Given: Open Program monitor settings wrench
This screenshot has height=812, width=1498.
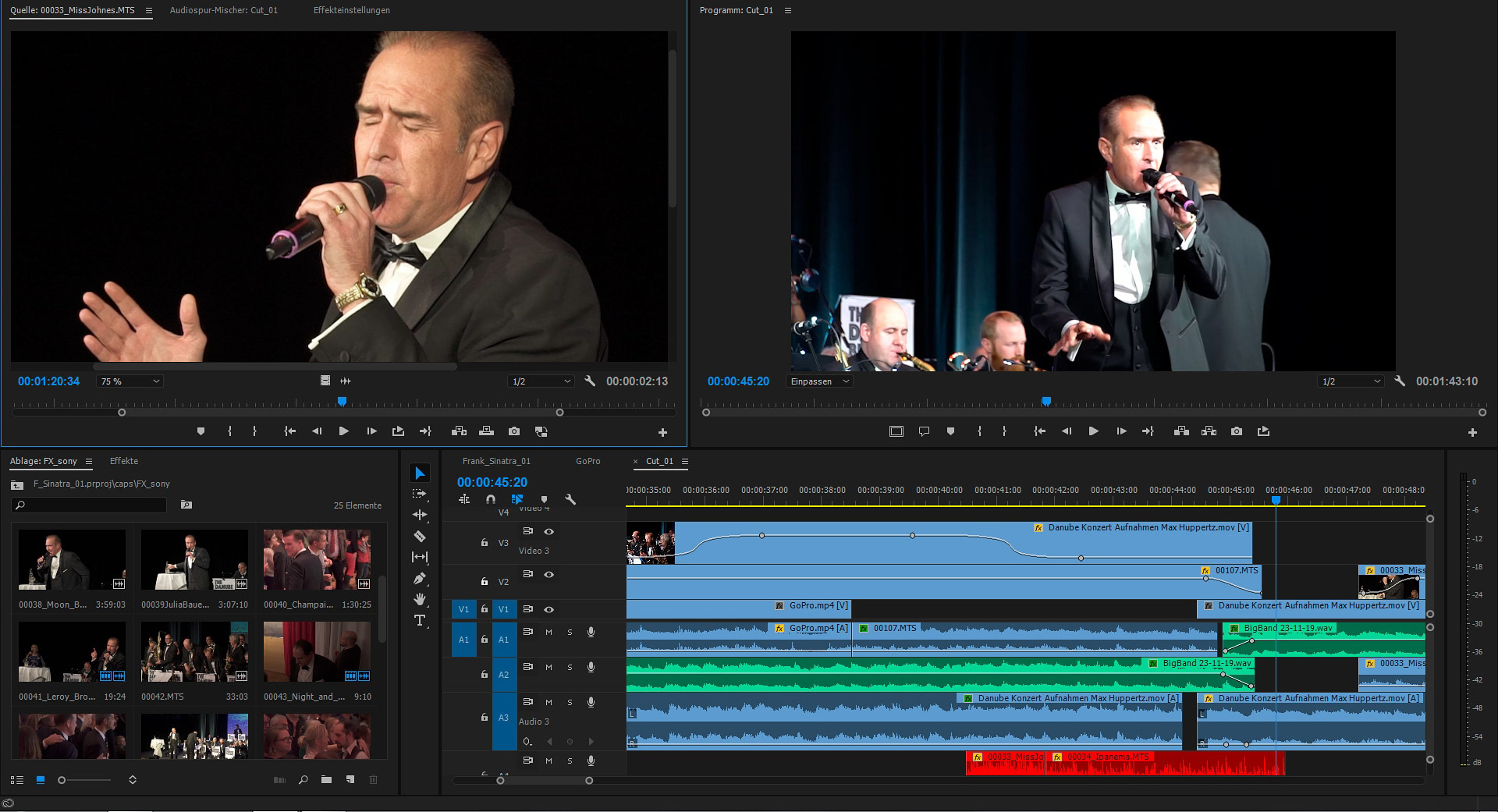Looking at the screenshot, I should (x=1400, y=381).
